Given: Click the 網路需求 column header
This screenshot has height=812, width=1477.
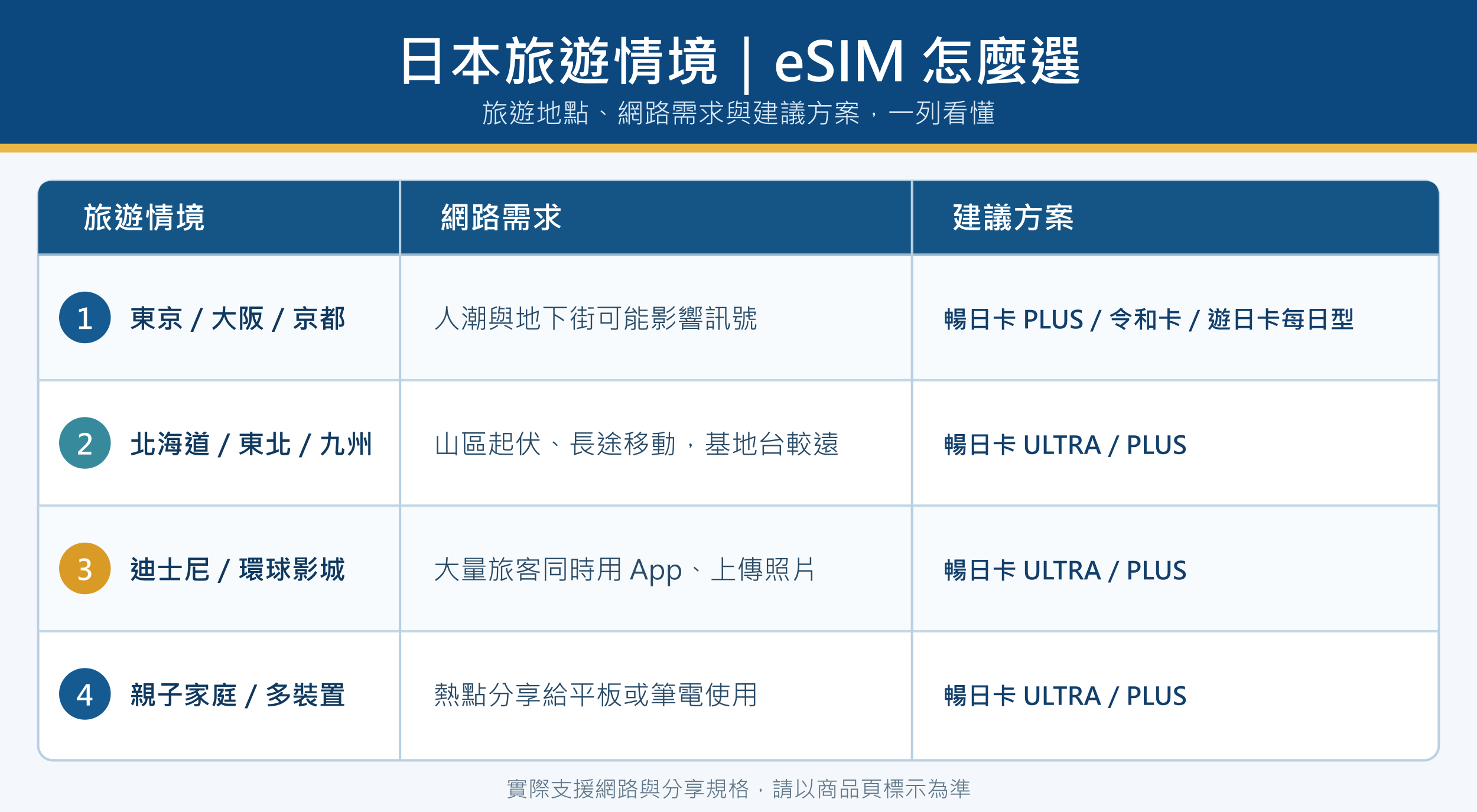Looking at the screenshot, I should tap(501, 217).
